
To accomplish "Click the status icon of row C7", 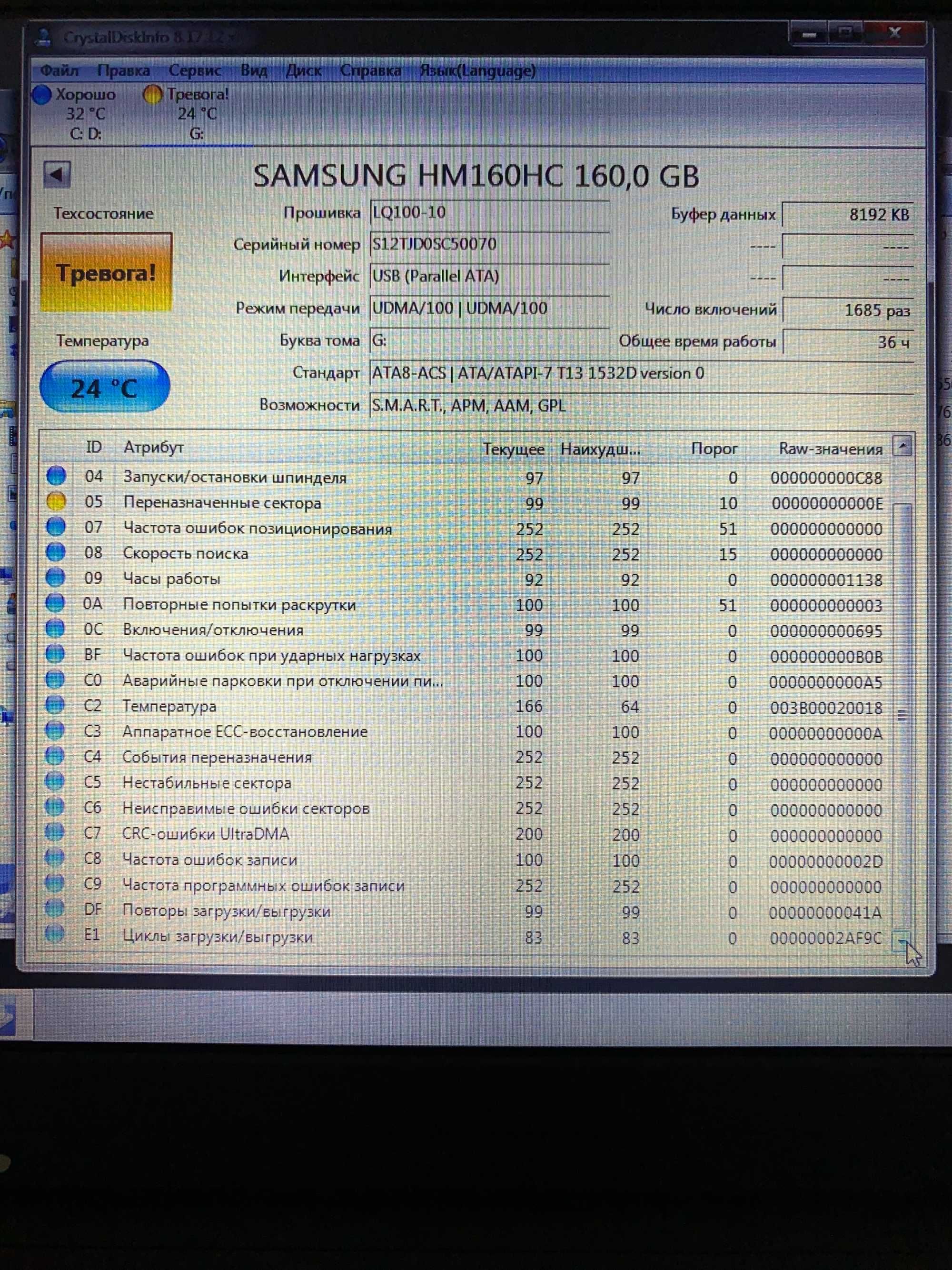I will (x=55, y=831).
